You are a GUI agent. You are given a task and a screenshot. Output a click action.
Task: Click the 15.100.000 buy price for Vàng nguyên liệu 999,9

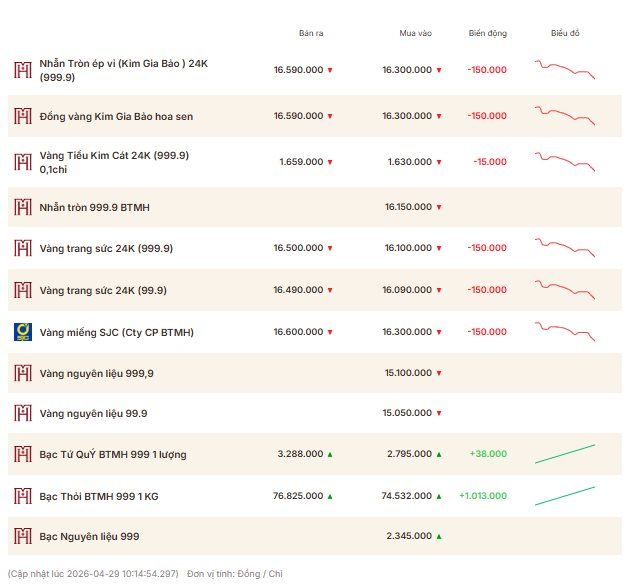tap(408, 373)
